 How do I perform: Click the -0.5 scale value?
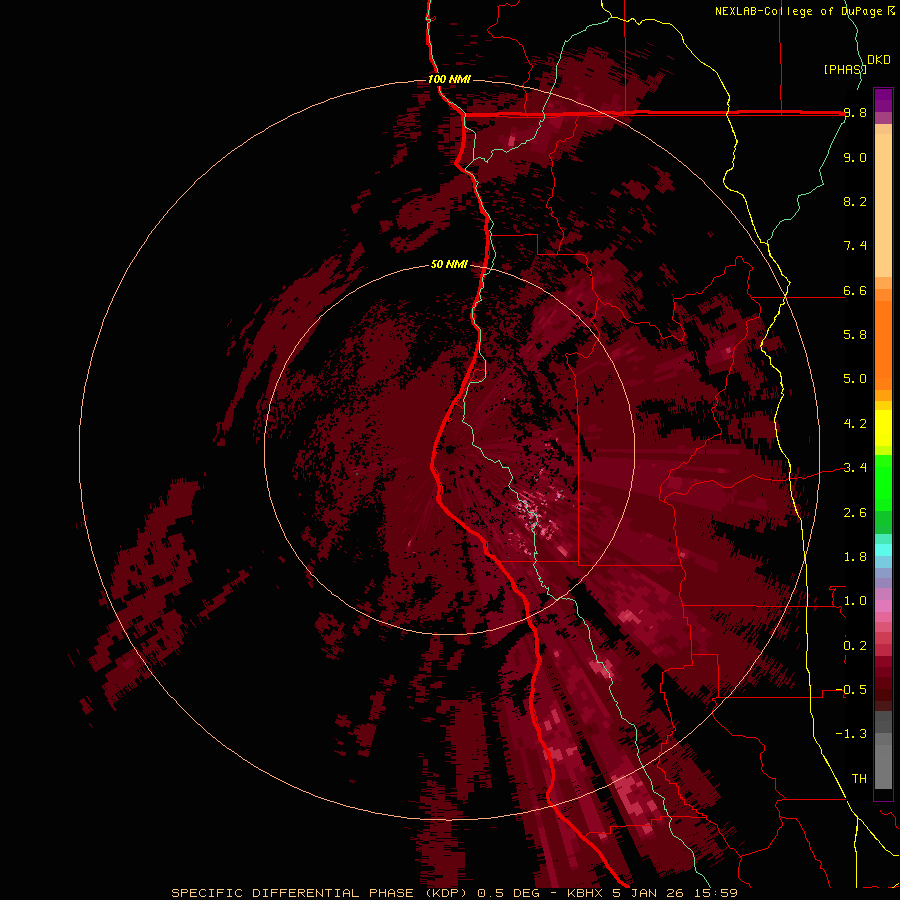click(x=852, y=690)
